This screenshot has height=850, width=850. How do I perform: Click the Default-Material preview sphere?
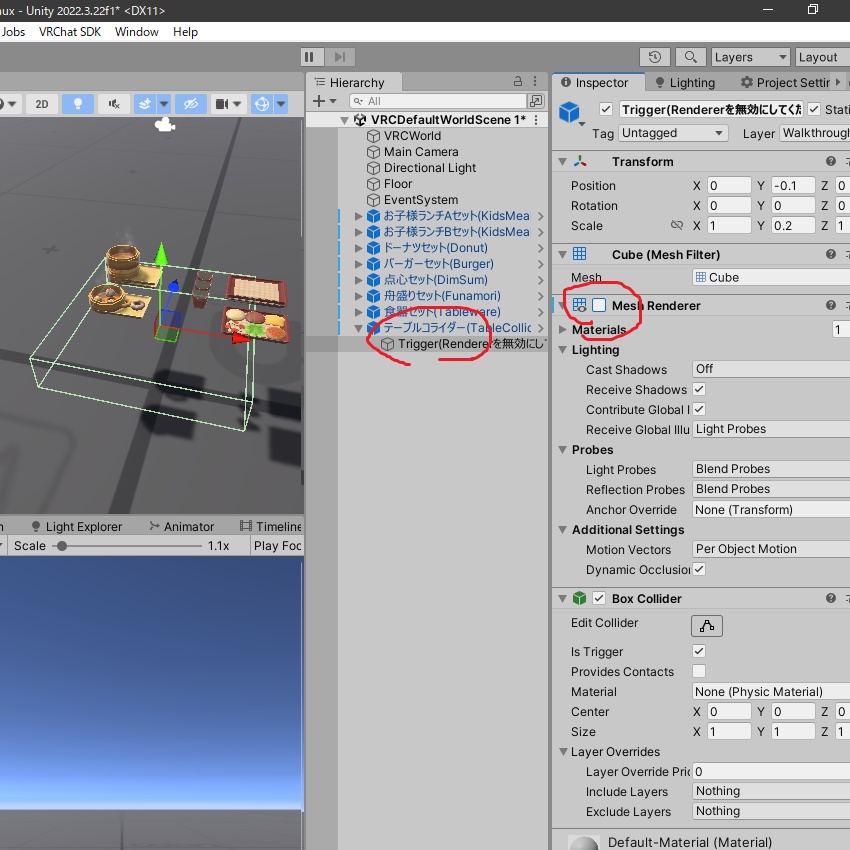tap(584, 843)
